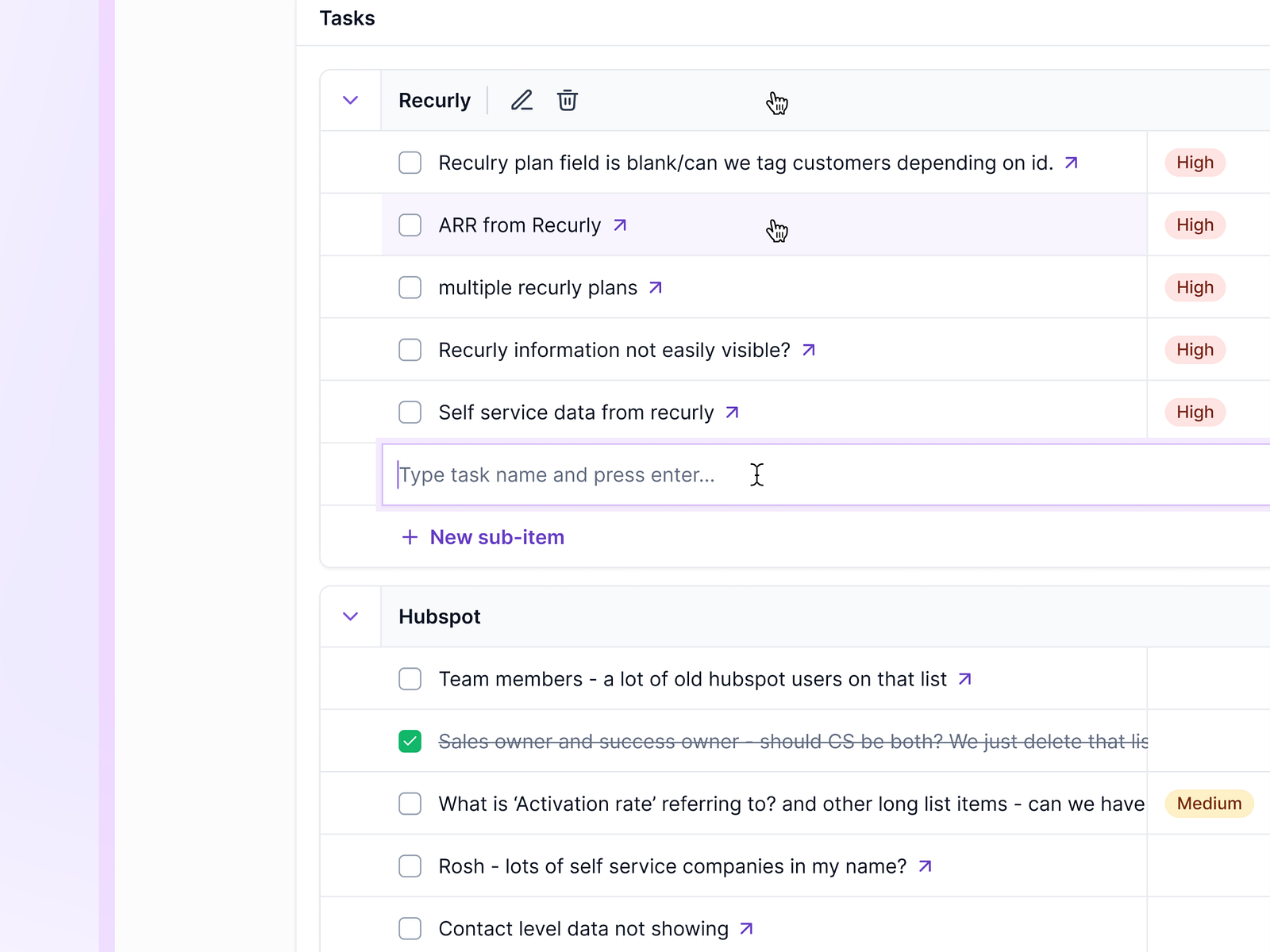Open 'multiple recurly plans' using the arrow icon
The height and width of the screenshot is (952, 1270).
click(x=655, y=287)
